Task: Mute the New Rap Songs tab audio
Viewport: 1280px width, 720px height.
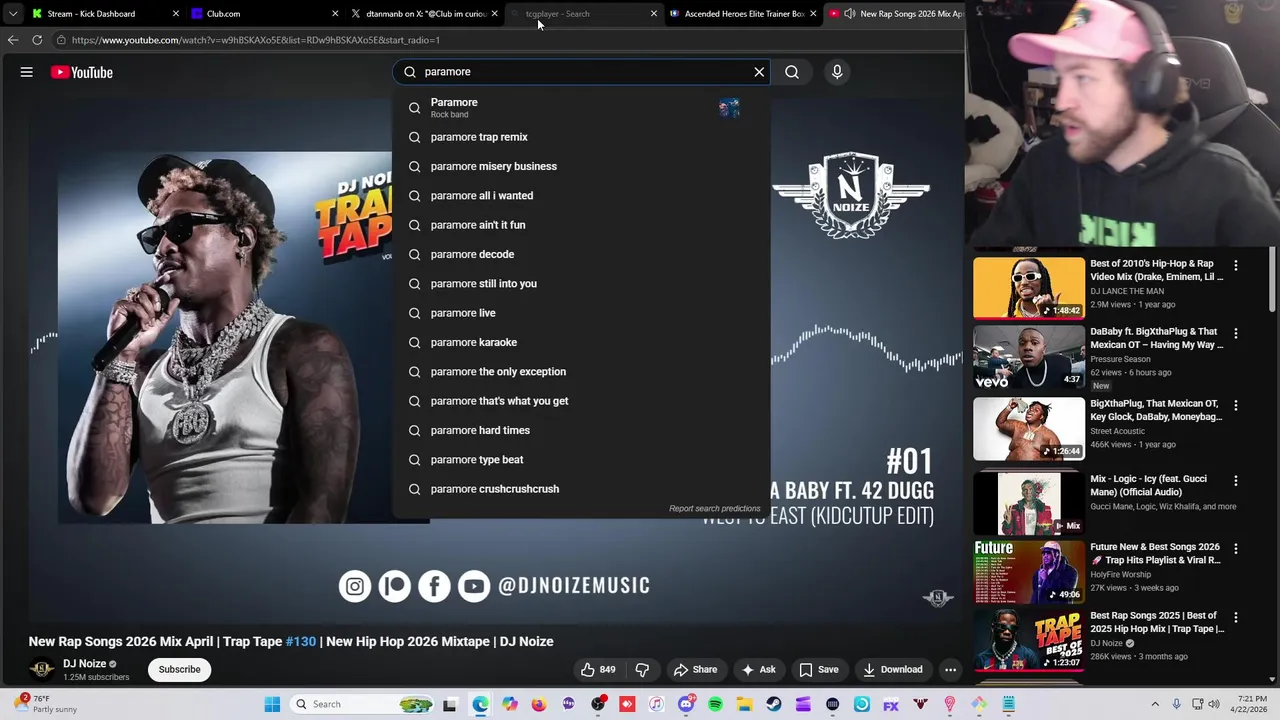Action: pyautogui.click(x=850, y=14)
